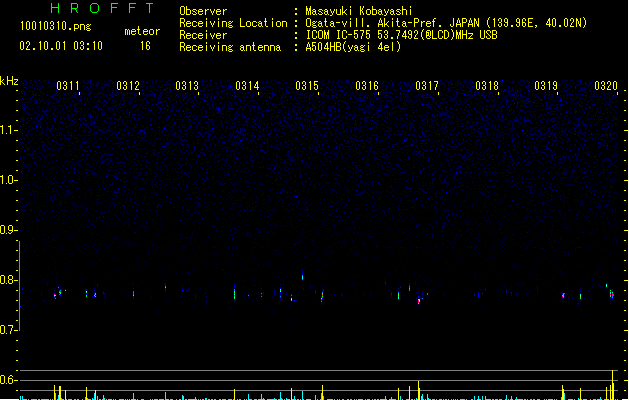The width and height of the screenshot is (629, 400).
Task: Click the 0.6 kHz frequency axis label
Action: (x=8, y=380)
